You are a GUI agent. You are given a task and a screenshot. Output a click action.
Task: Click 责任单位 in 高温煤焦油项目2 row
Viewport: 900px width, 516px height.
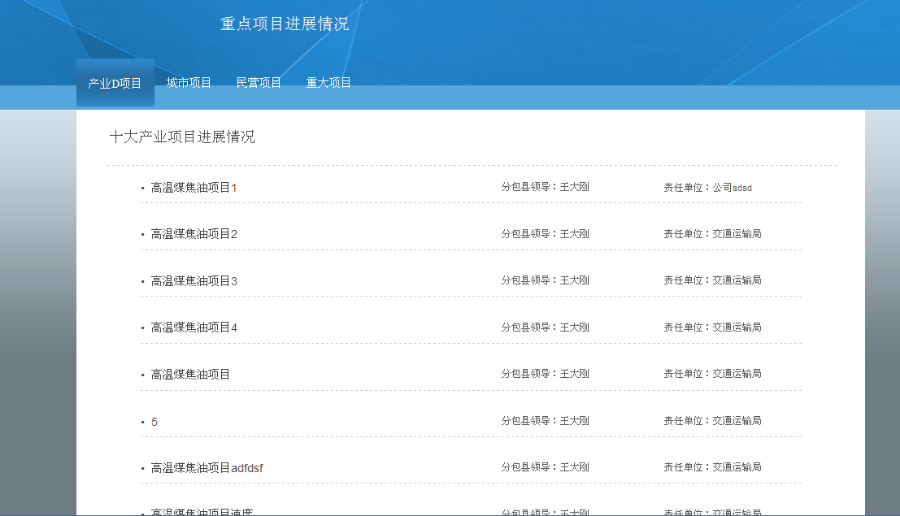pyautogui.click(x=712, y=234)
